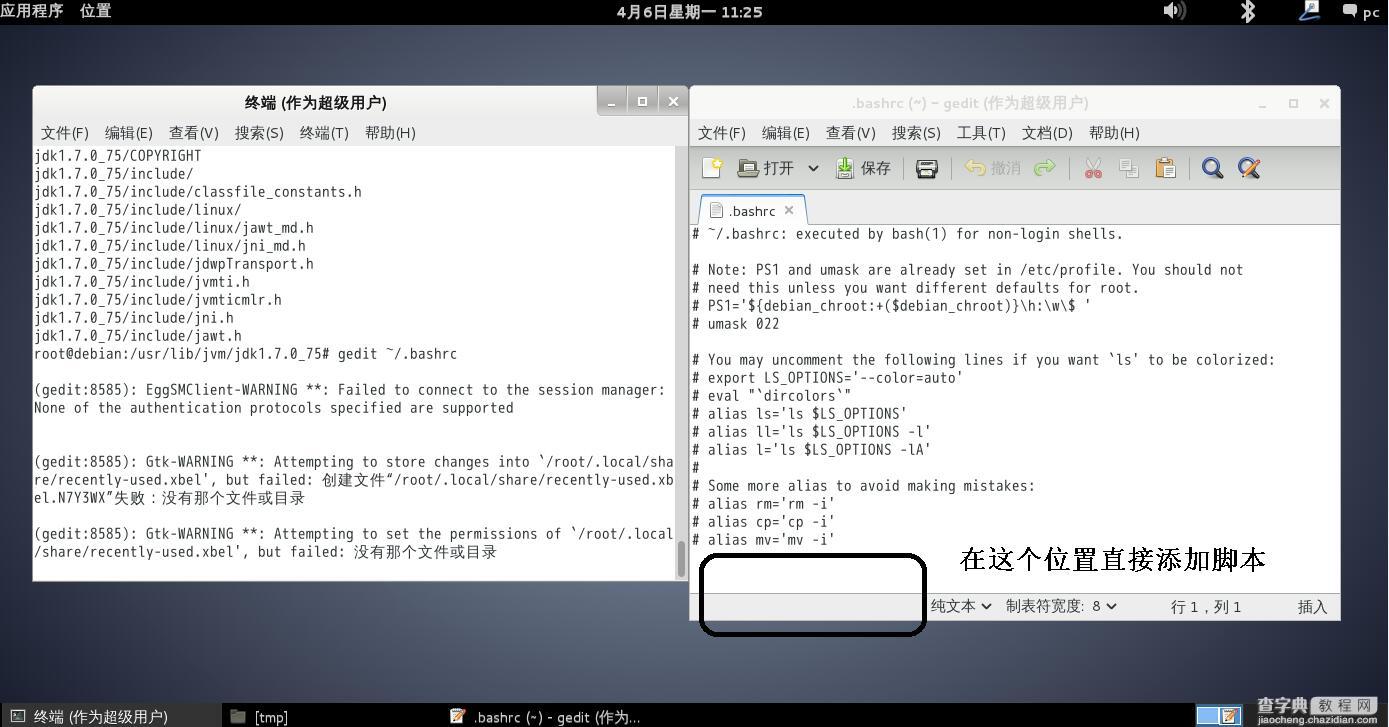The width and height of the screenshot is (1389, 727).
Task: Open terminal 查看(V) menu
Action: [x=193, y=133]
